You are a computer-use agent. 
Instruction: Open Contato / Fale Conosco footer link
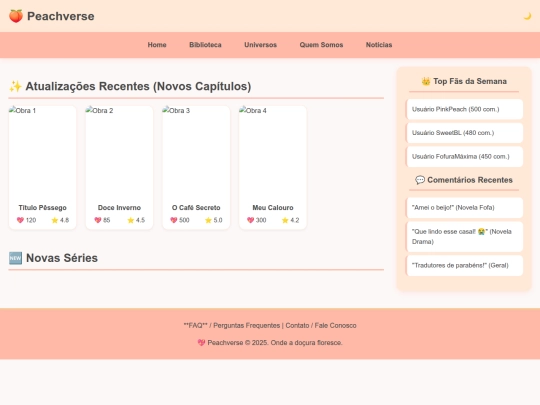coord(321,325)
